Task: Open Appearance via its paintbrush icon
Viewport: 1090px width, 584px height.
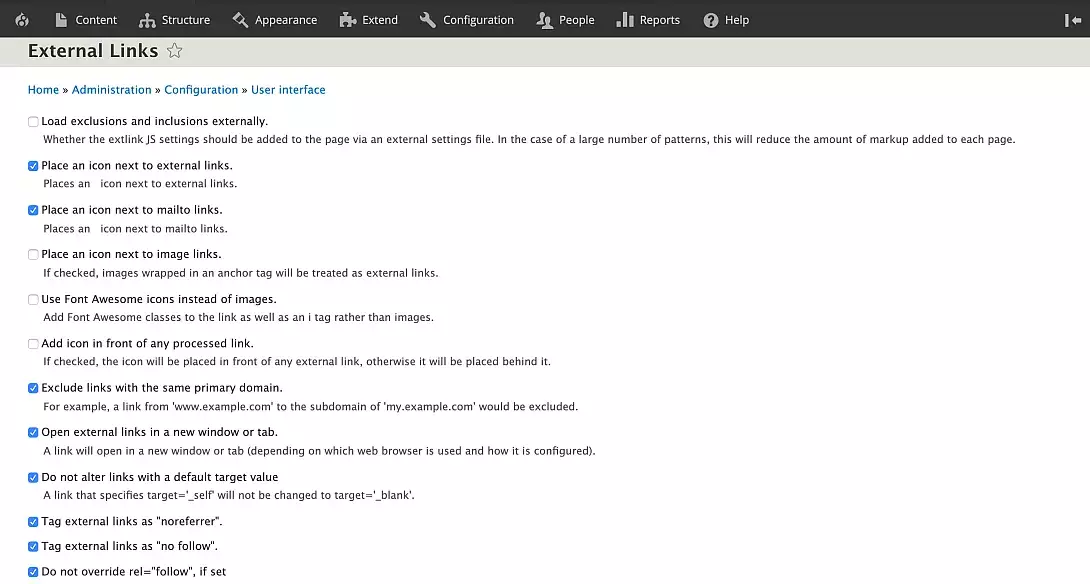Action: tap(240, 19)
